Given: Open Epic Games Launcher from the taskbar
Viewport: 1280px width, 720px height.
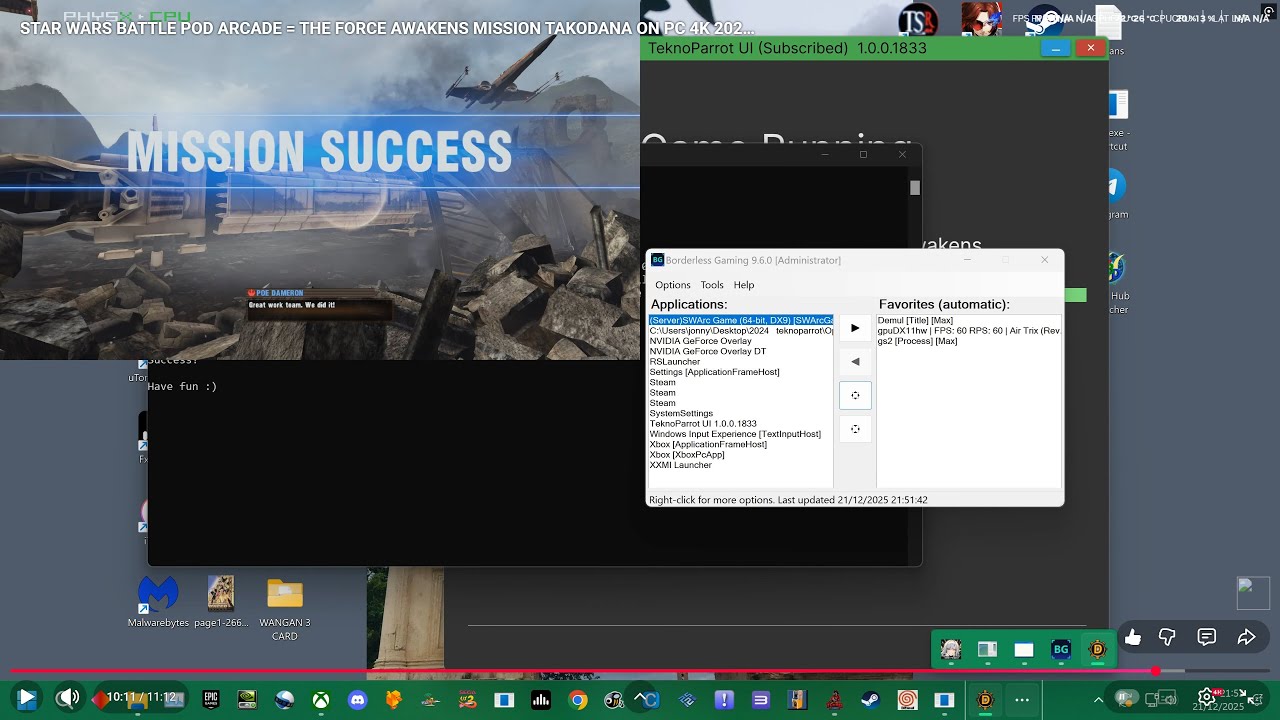Looking at the screenshot, I should (x=210, y=700).
